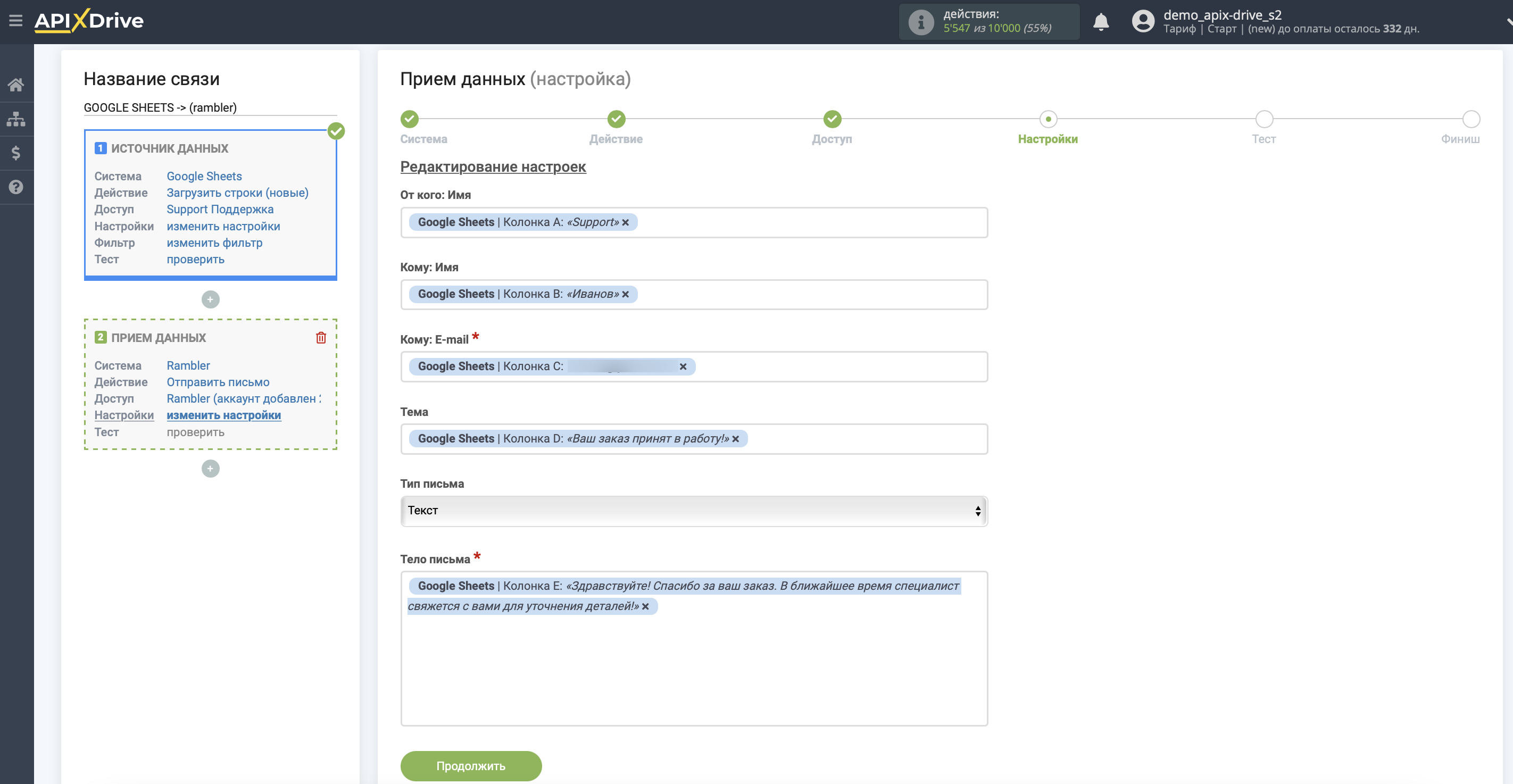Add a block with plus between source and receiver
Screen dimensions: 1513x784
210,299
